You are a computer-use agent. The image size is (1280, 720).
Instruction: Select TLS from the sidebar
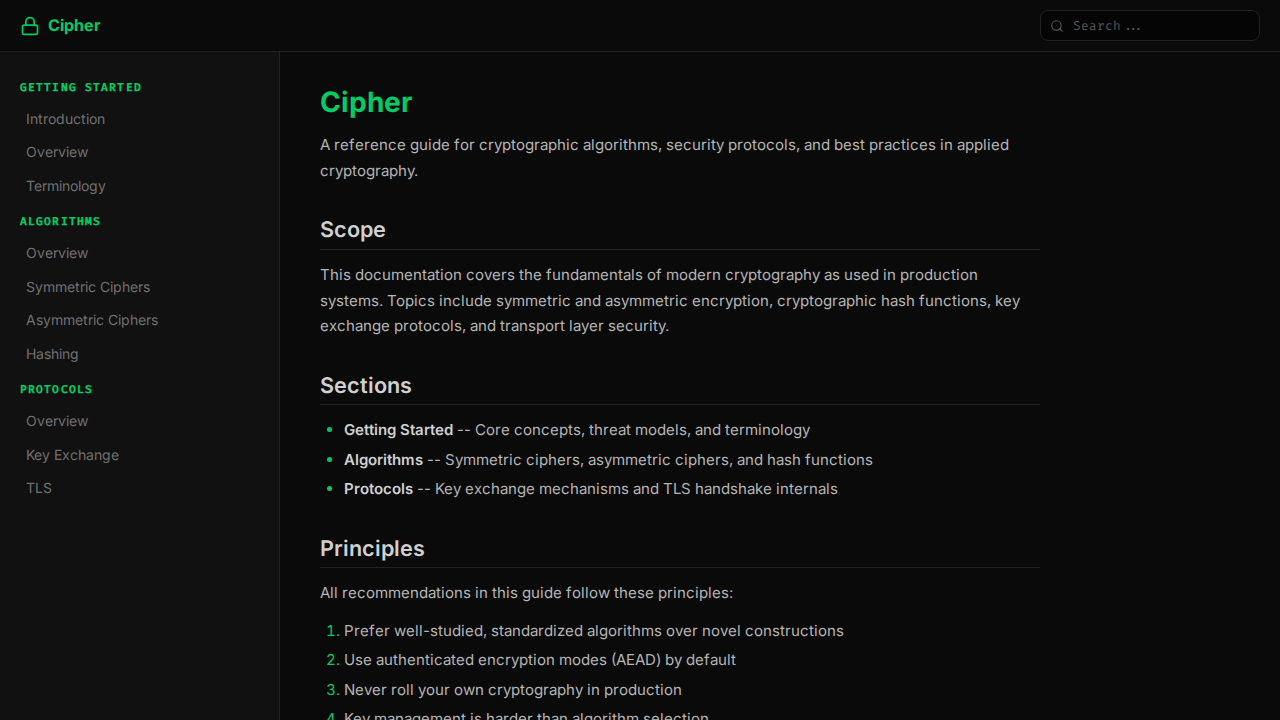click(x=39, y=488)
